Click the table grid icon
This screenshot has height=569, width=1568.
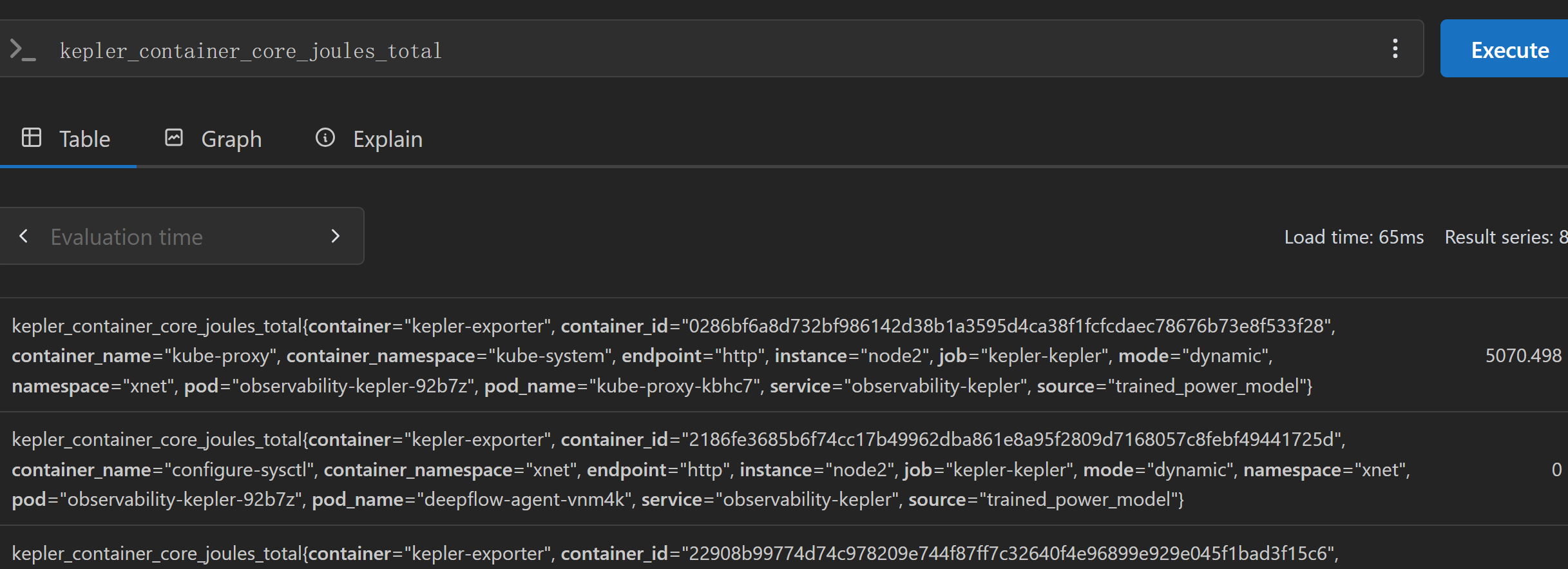coord(32,138)
